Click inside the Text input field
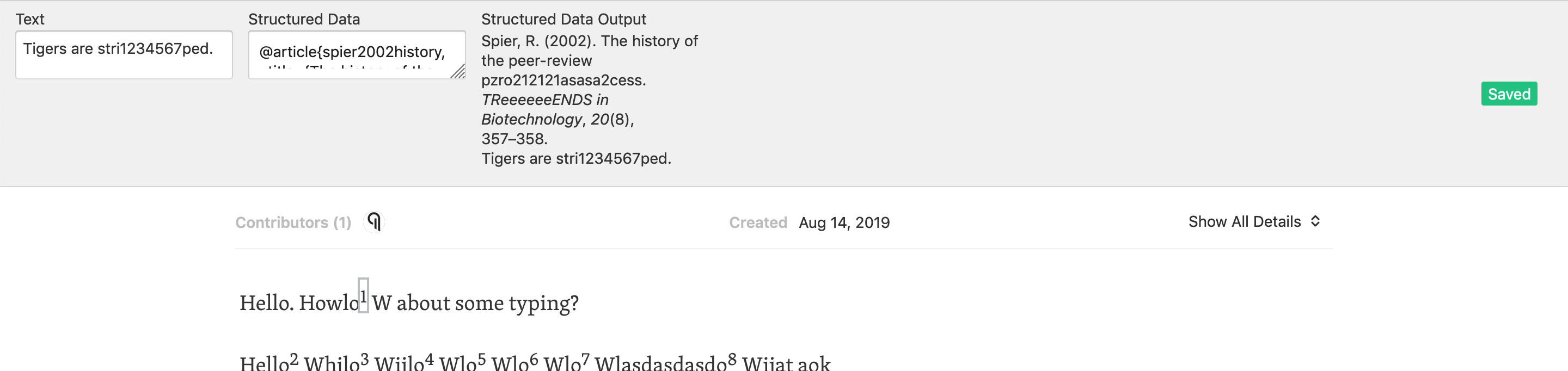This screenshot has width=1568, height=371. click(124, 55)
